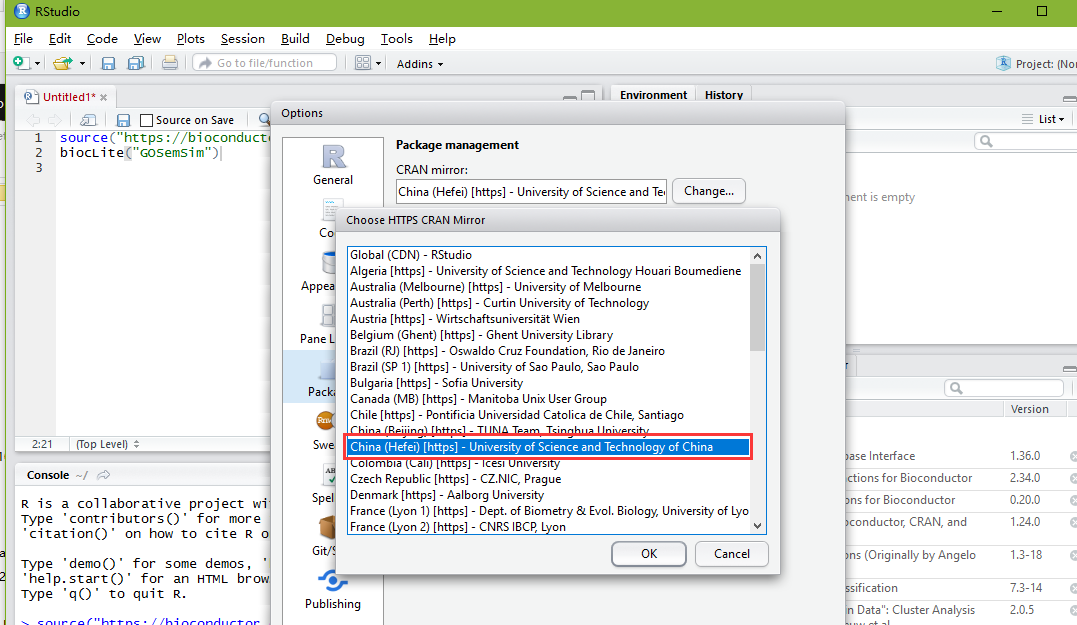The image size is (1077, 625).
Task: Select Austria Wirtschaftsuniversität Wien mirror
Action: 548,319
